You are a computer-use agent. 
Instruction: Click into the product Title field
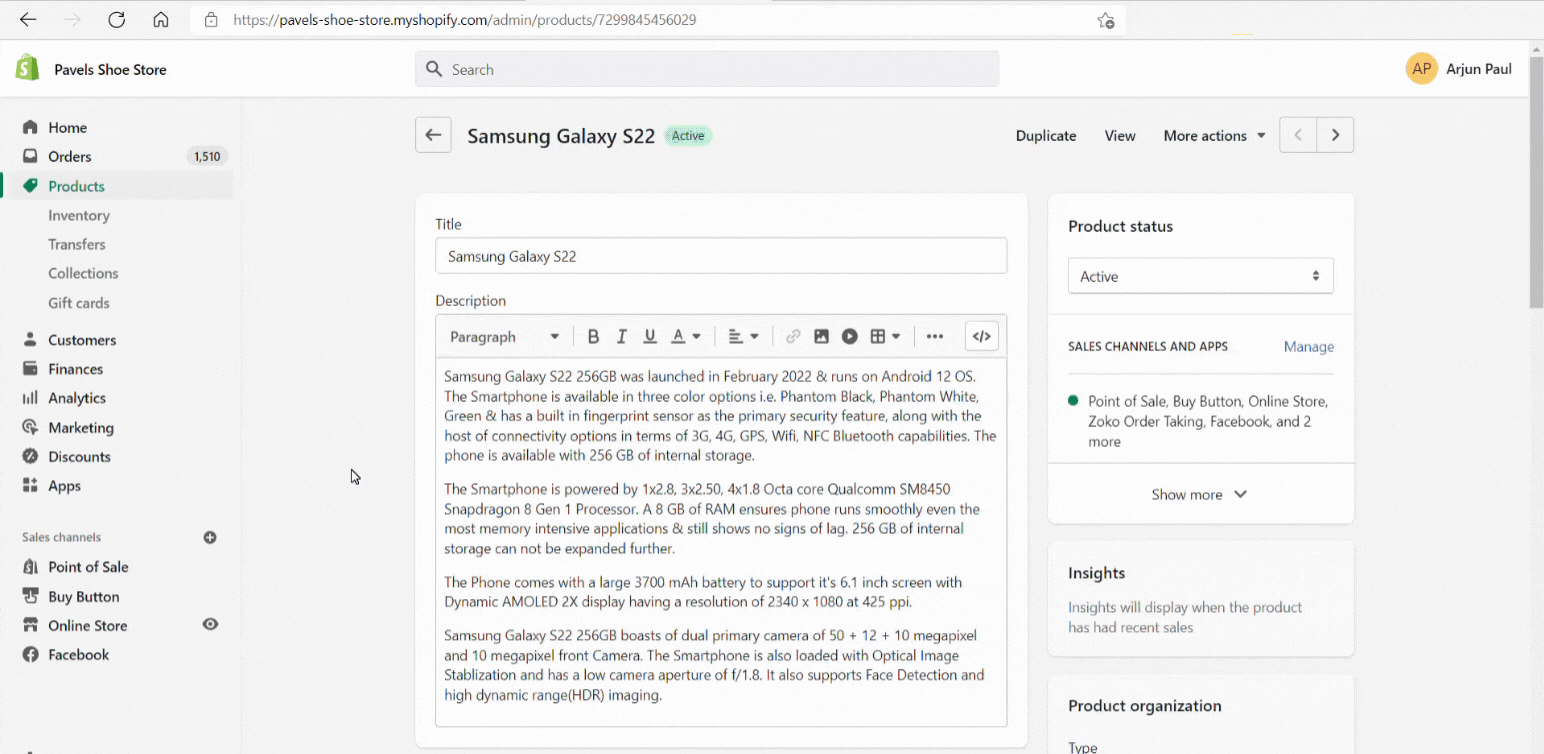pos(721,256)
